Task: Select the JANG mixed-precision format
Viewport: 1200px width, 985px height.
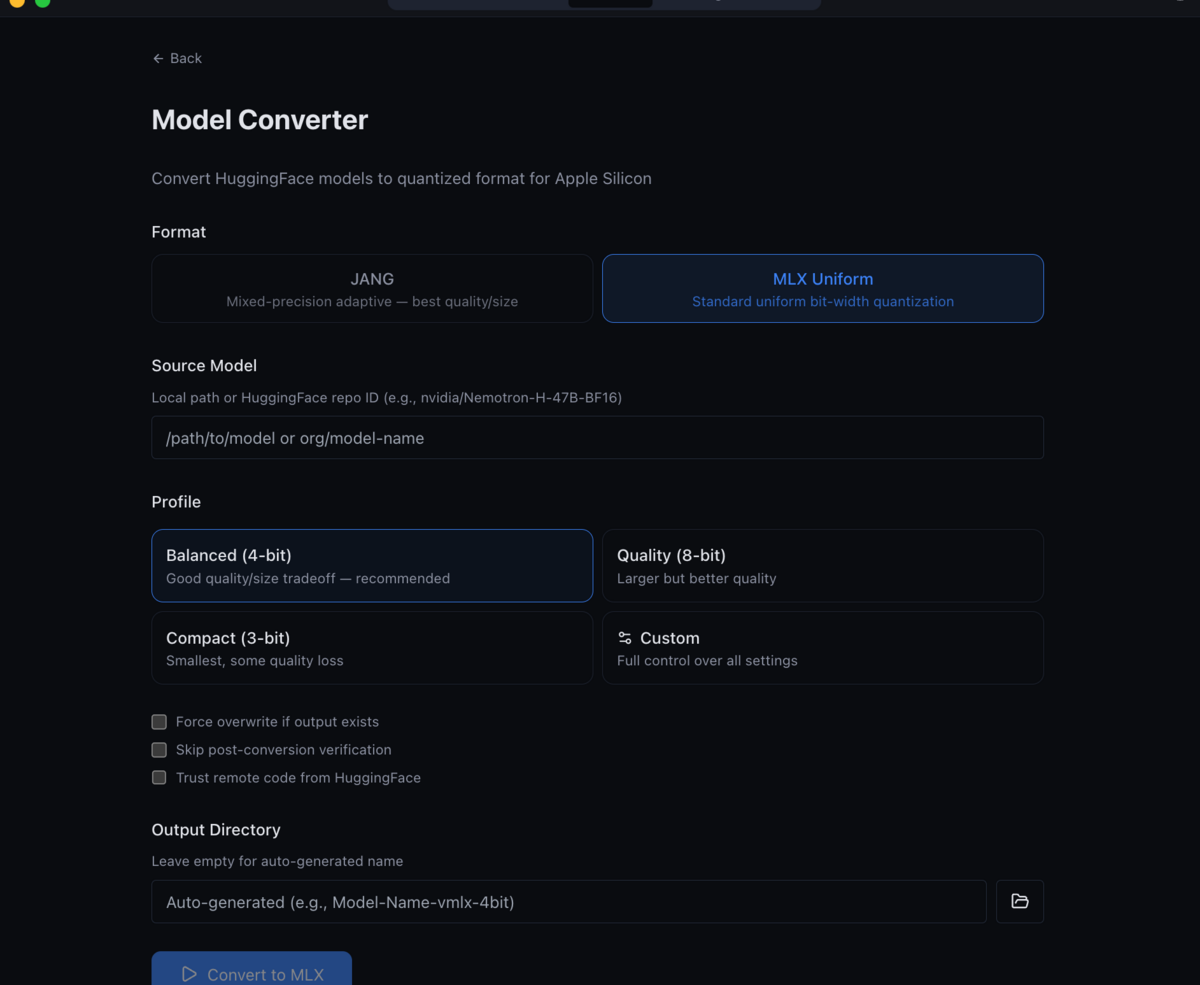Action: pos(371,288)
